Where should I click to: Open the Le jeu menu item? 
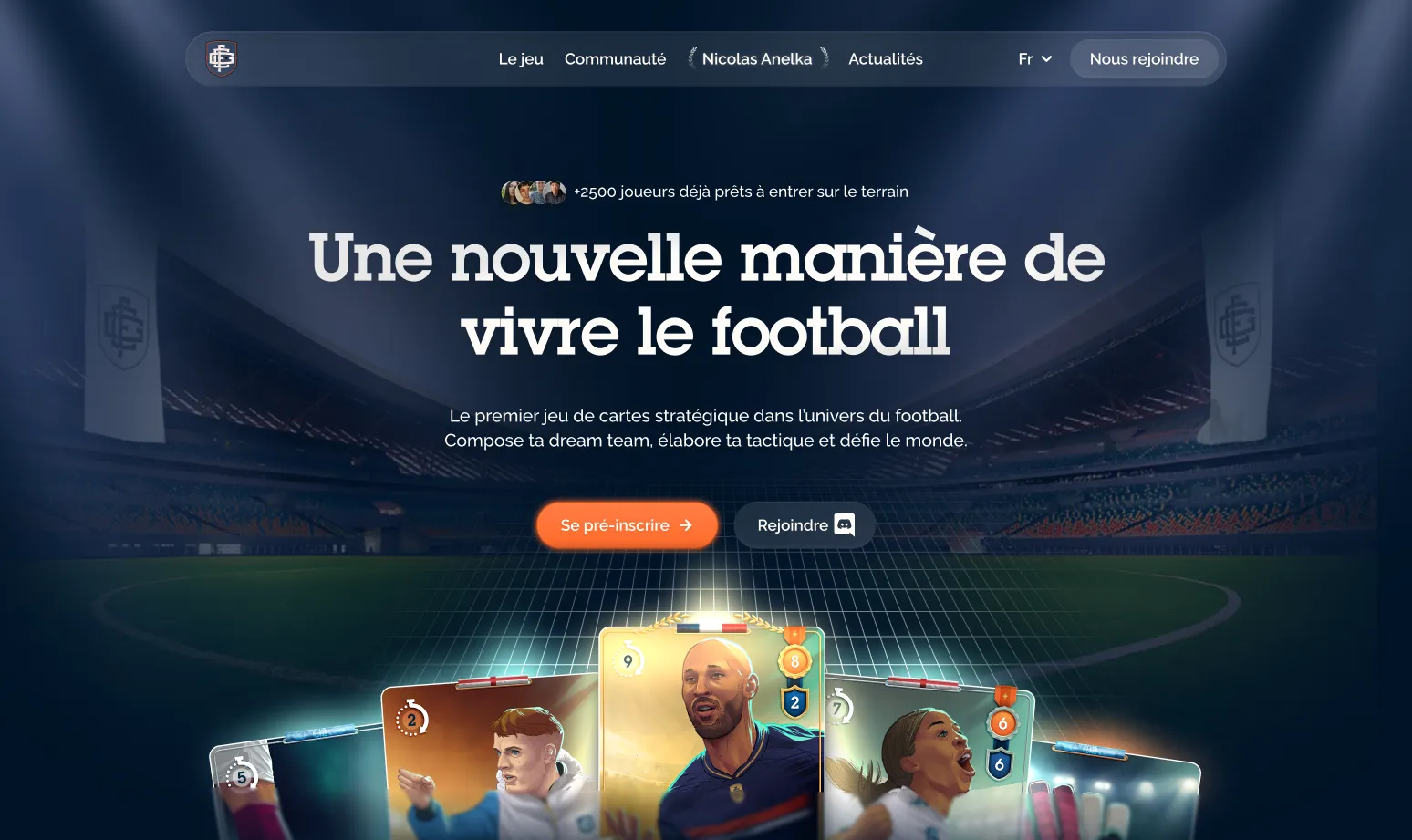coord(521,59)
